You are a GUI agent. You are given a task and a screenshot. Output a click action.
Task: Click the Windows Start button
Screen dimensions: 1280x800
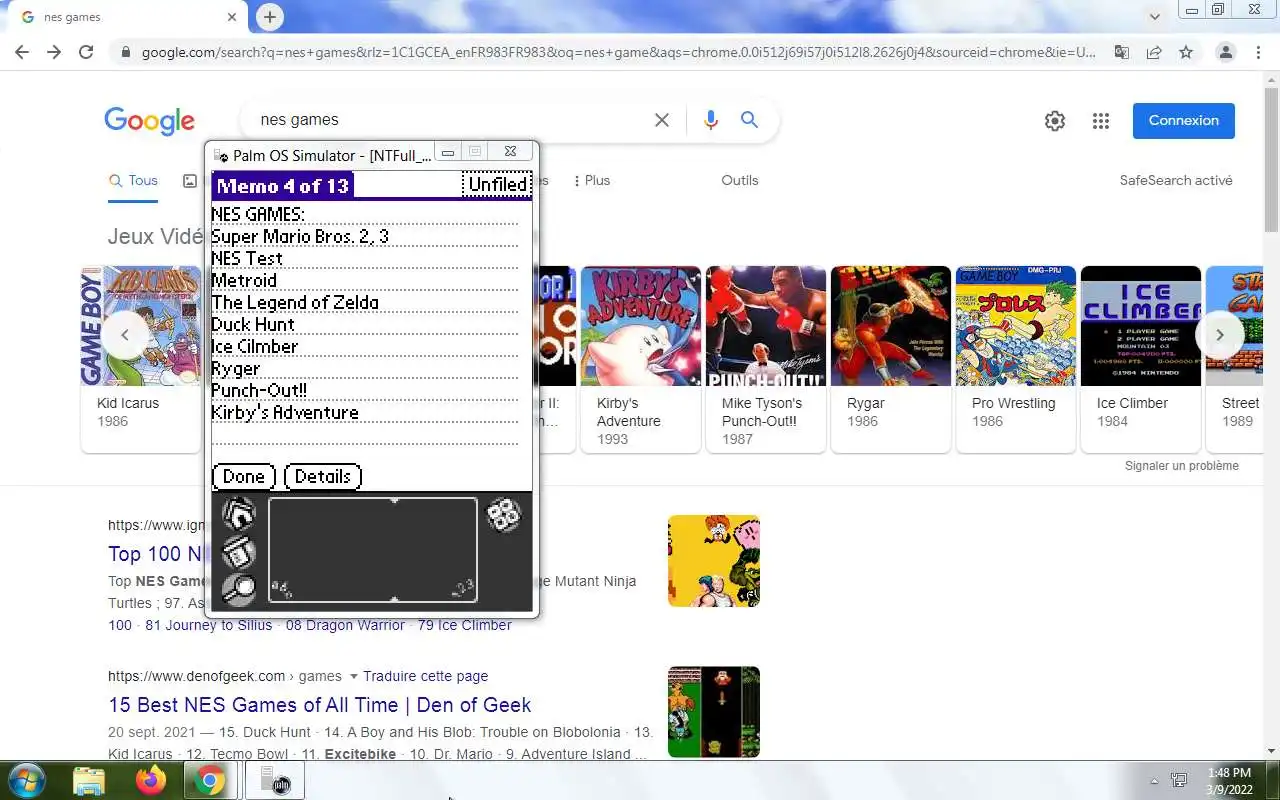point(25,780)
